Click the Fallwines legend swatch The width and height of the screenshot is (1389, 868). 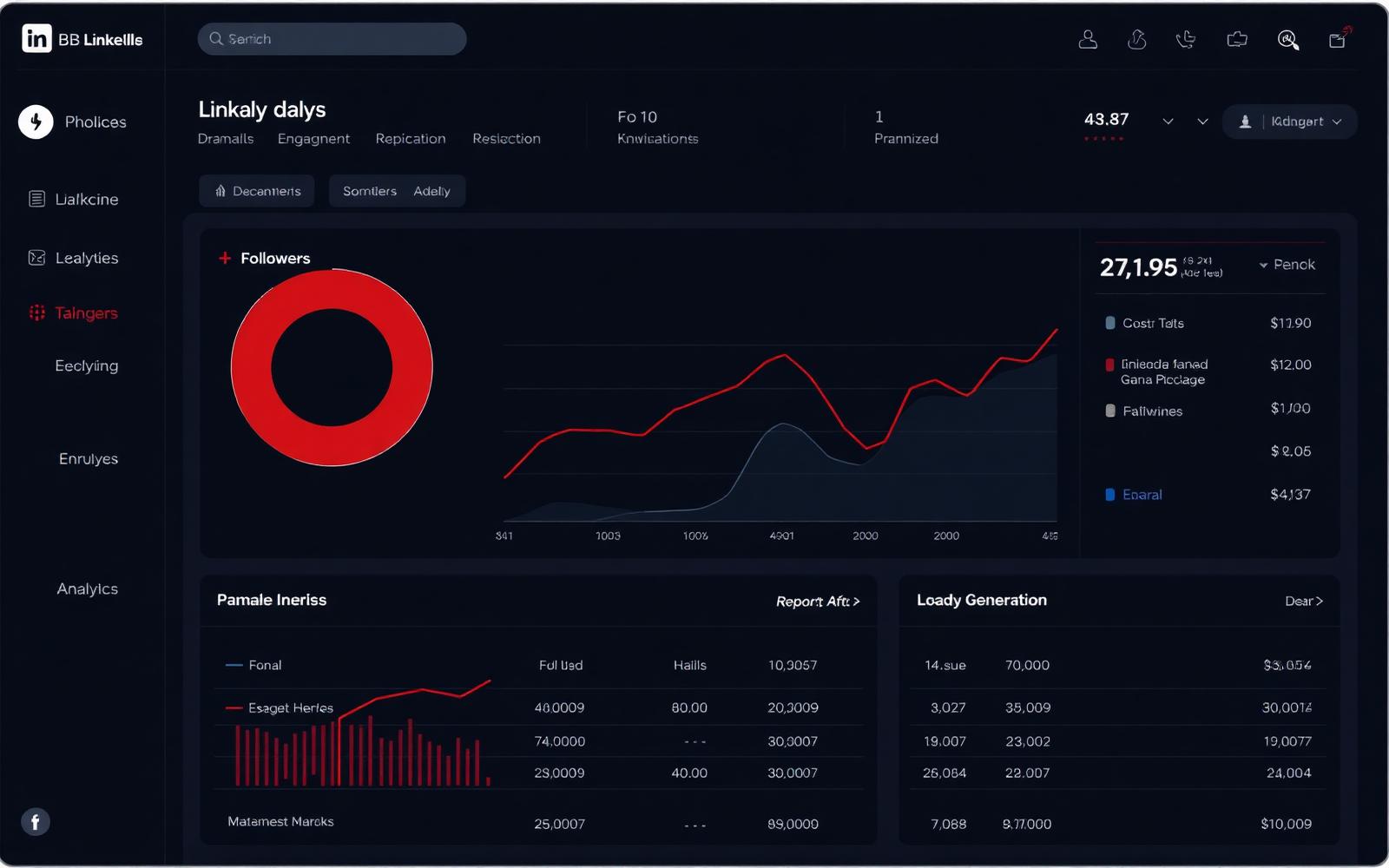click(1109, 411)
